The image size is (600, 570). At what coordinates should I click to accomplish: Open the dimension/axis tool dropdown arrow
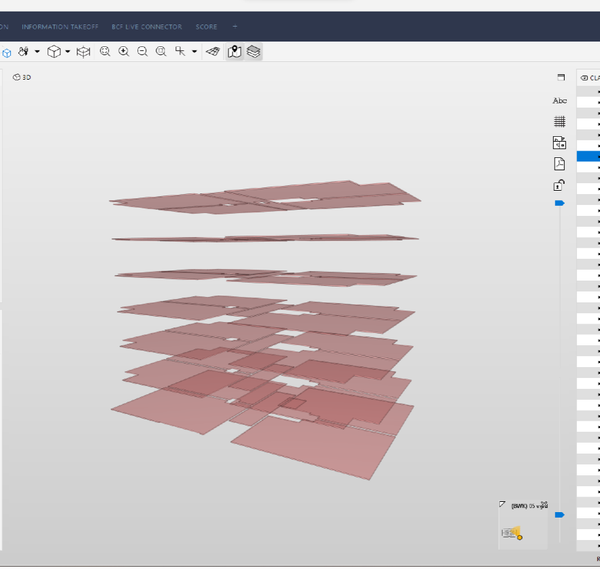click(x=194, y=52)
